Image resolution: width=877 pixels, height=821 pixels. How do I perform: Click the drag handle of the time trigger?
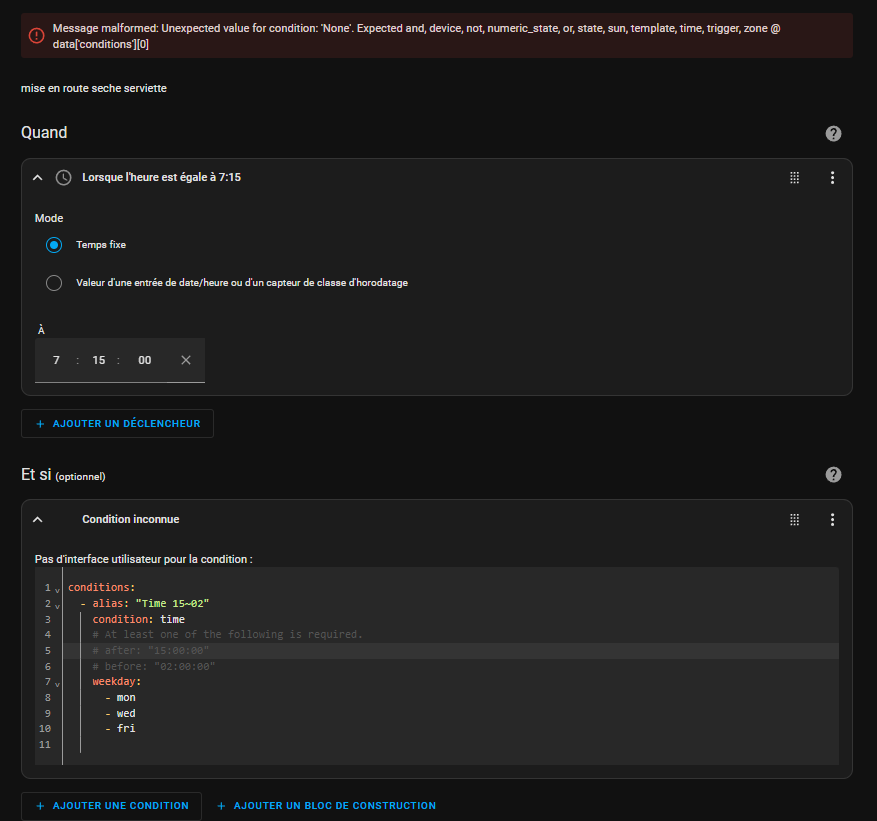[795, 177]
